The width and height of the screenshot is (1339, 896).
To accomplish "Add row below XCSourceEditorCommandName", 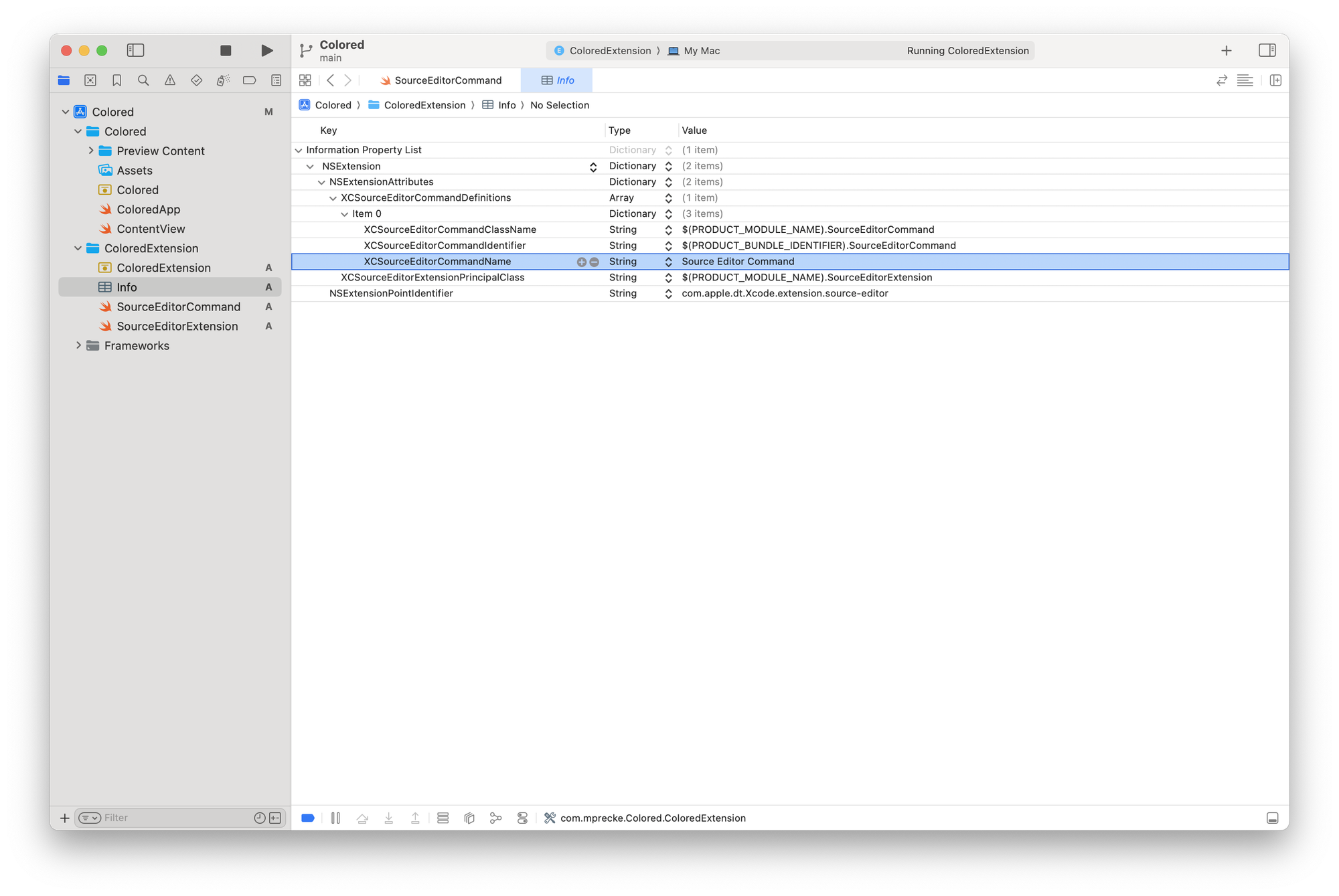I will click(581, 262).
